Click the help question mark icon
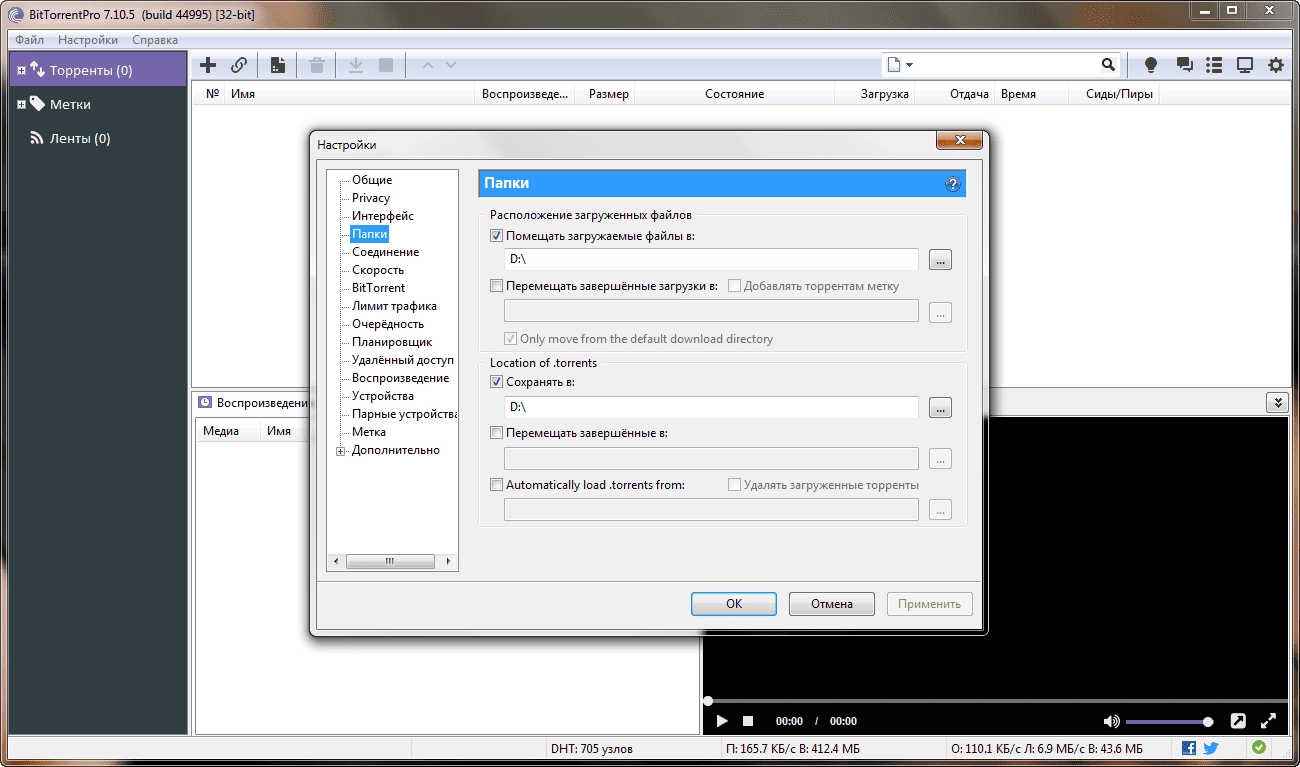 [x=952, y=184]
